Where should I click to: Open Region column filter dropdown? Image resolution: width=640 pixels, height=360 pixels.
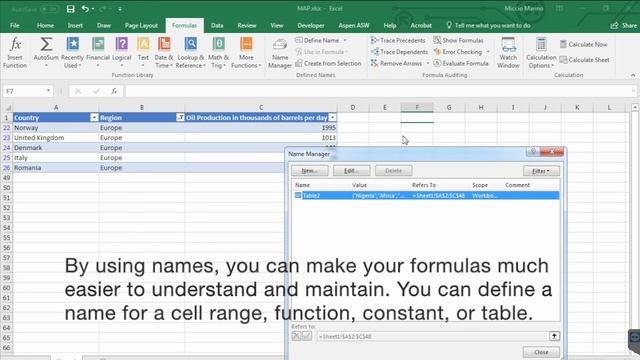tap(180, 118)
